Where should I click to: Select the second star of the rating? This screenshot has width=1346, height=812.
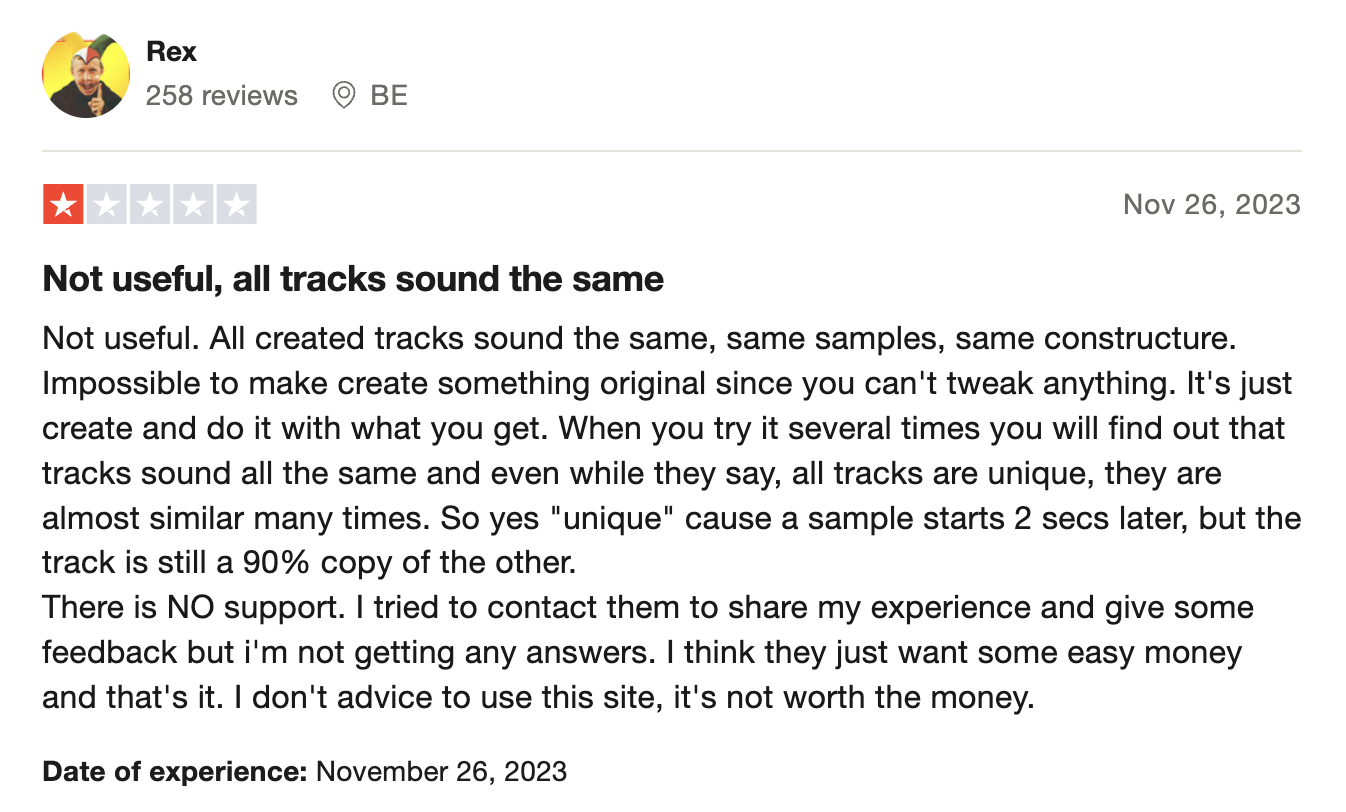coord(107,204)
